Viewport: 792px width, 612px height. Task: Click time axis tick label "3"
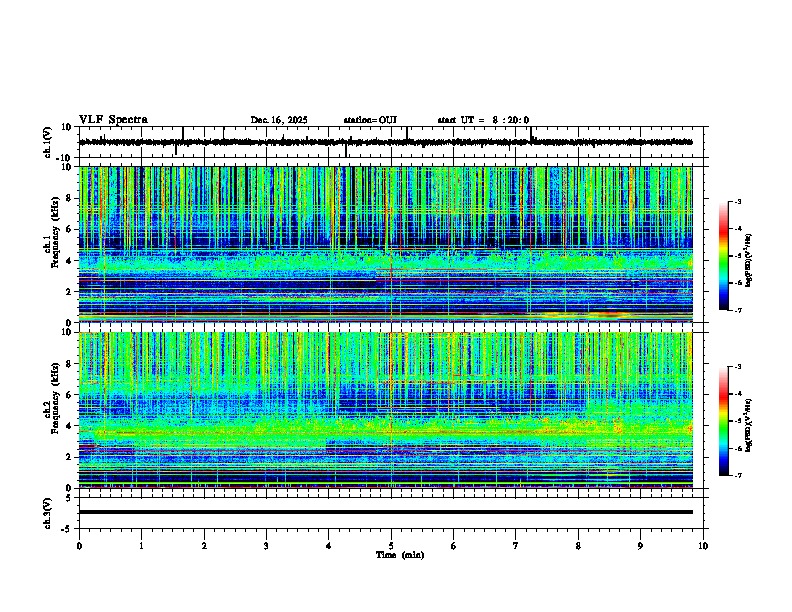(x=266, y=546)
